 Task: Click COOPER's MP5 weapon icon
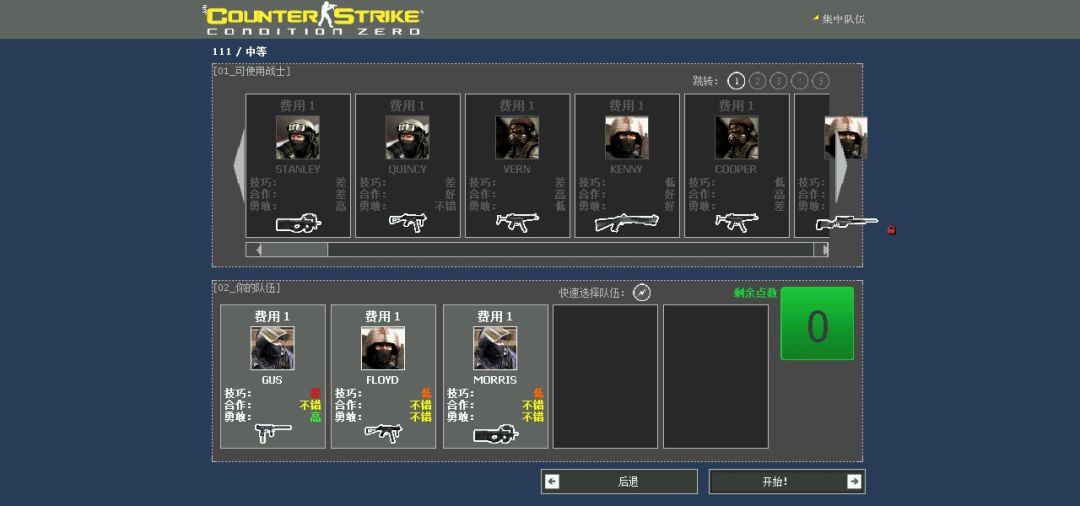point(736,222)
